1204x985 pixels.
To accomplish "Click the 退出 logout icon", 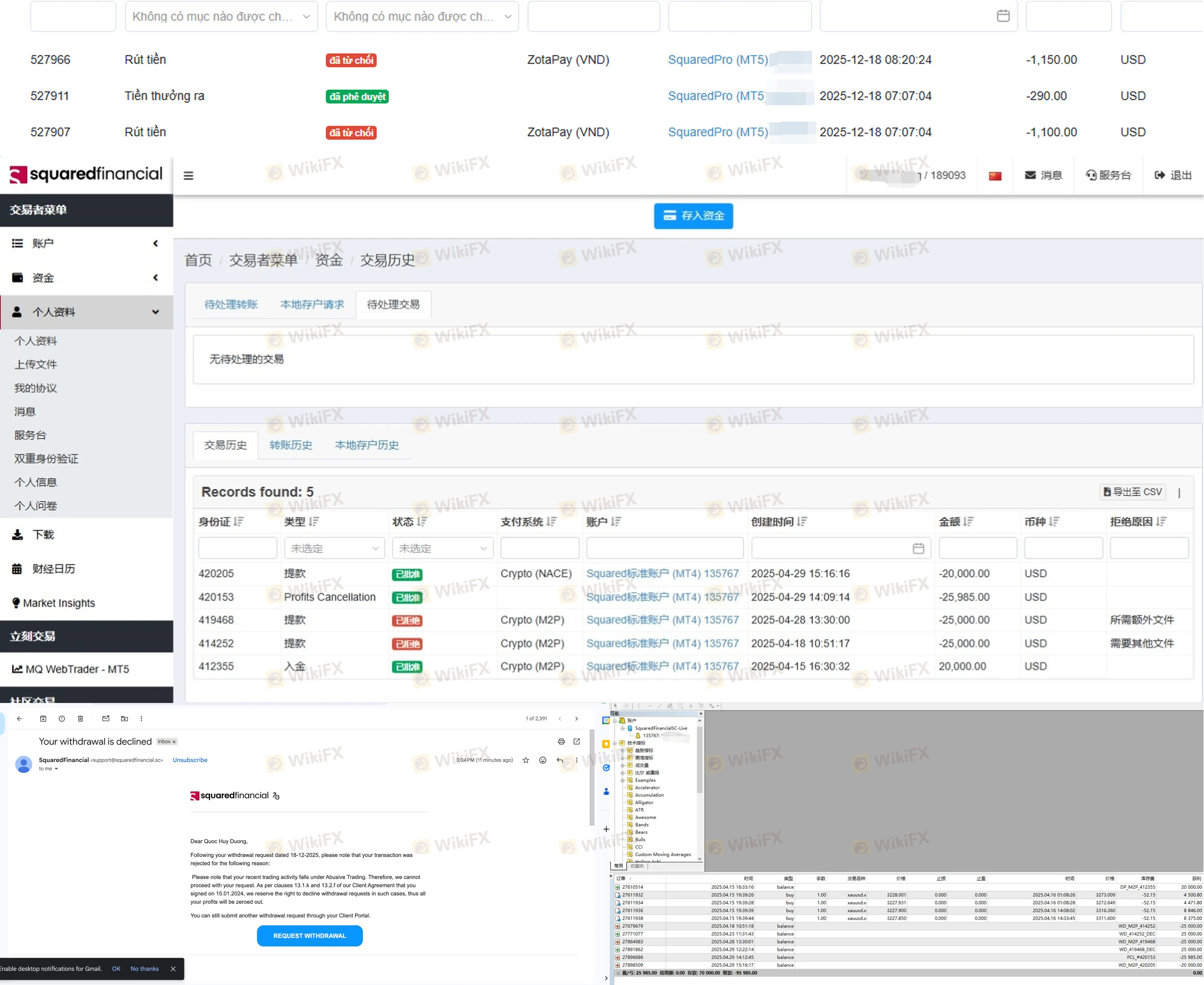I will 1160,175.
